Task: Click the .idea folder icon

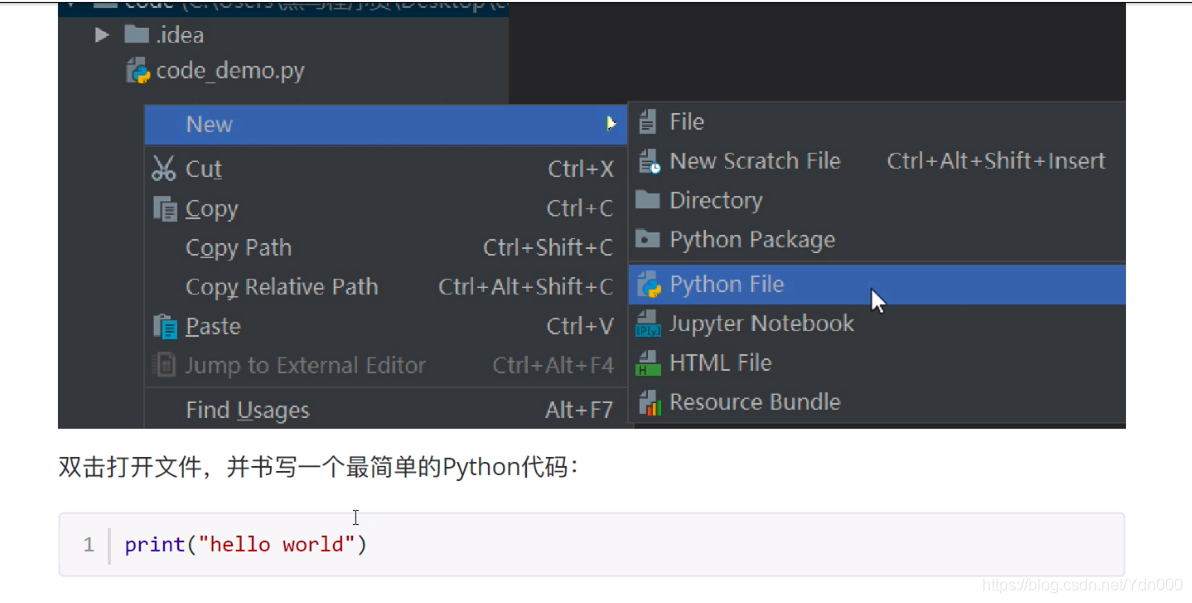Action: click(136, 34)
